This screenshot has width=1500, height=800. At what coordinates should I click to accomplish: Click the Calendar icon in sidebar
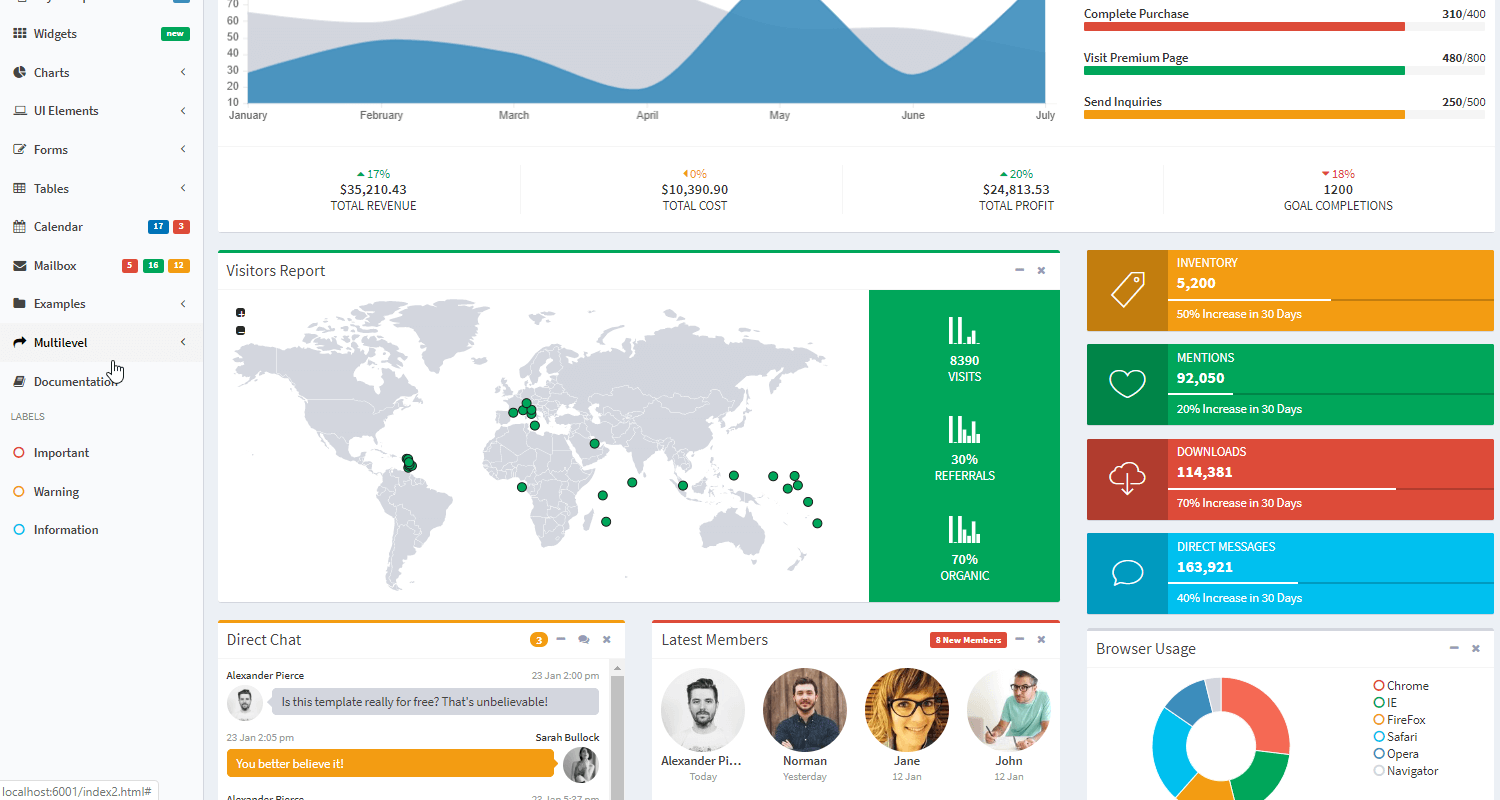[20, 227]
